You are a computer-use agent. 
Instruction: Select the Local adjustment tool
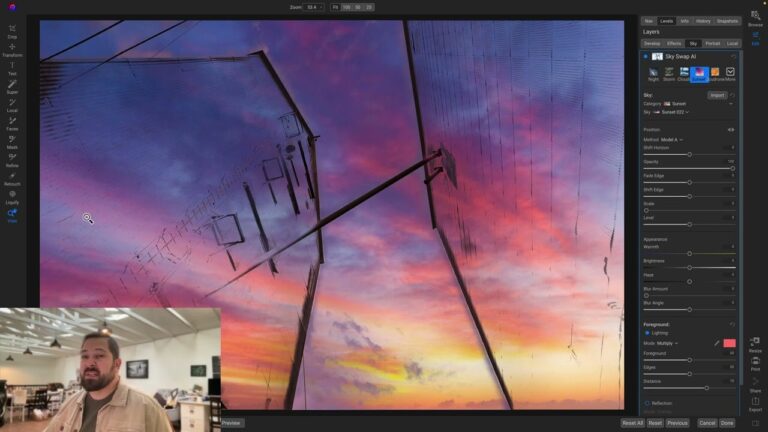coord(12,105)
